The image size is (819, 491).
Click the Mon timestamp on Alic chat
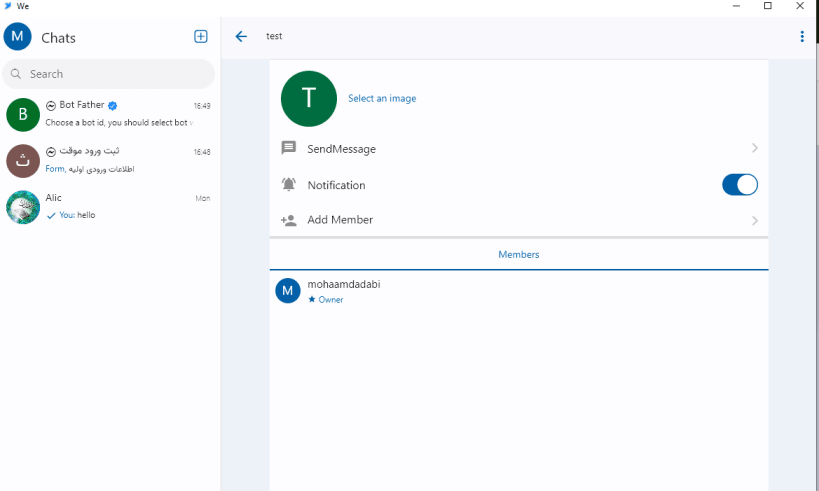tap(203, 198)
